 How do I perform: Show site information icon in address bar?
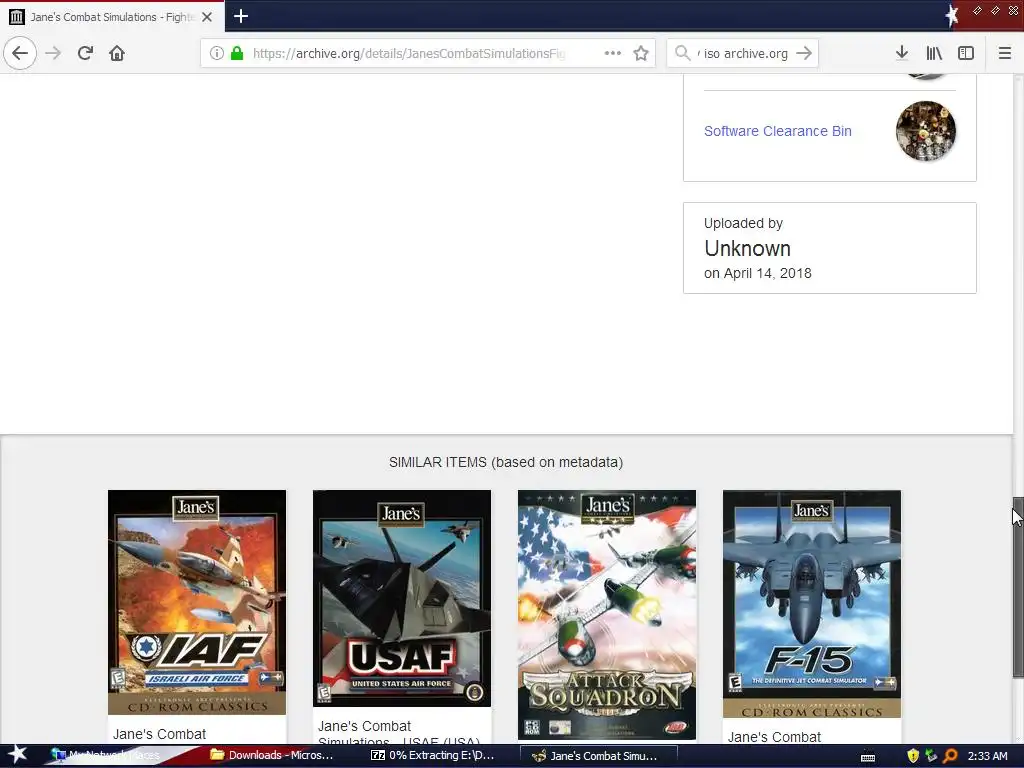click(x=216, y=53)
